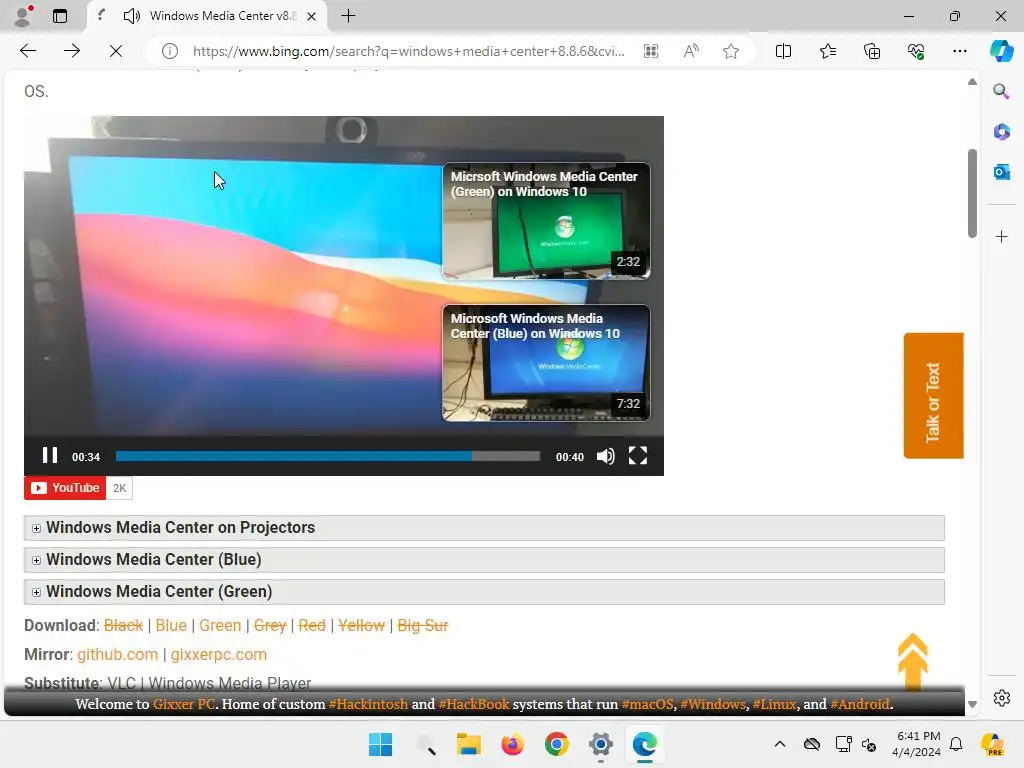The height and width of the screenshot is (768, 1024).
Task: Open the YouTube button below video
Action: coord(65,488)
